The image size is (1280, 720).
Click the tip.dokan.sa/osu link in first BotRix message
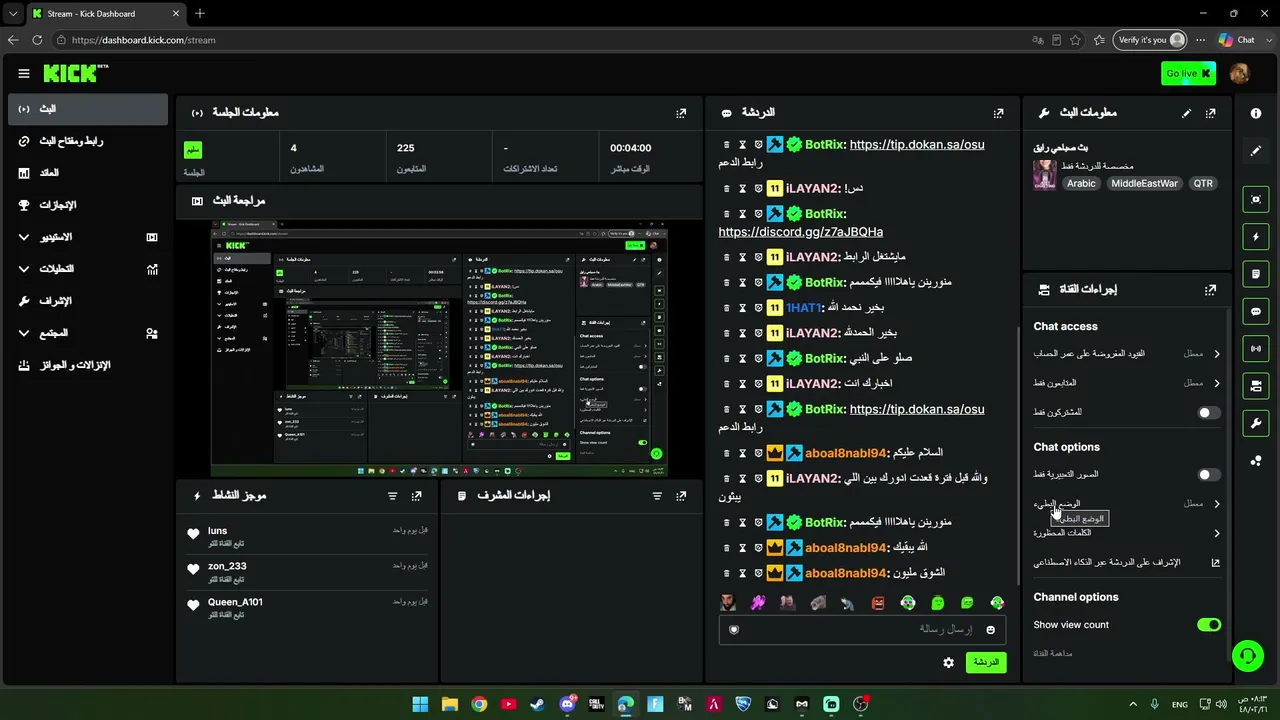tap(917, 145)
